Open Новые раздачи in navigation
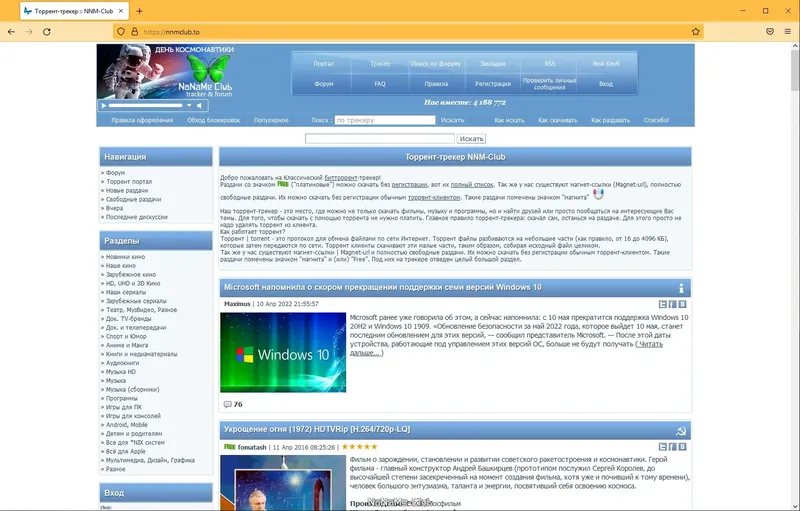 pos(127,190)
